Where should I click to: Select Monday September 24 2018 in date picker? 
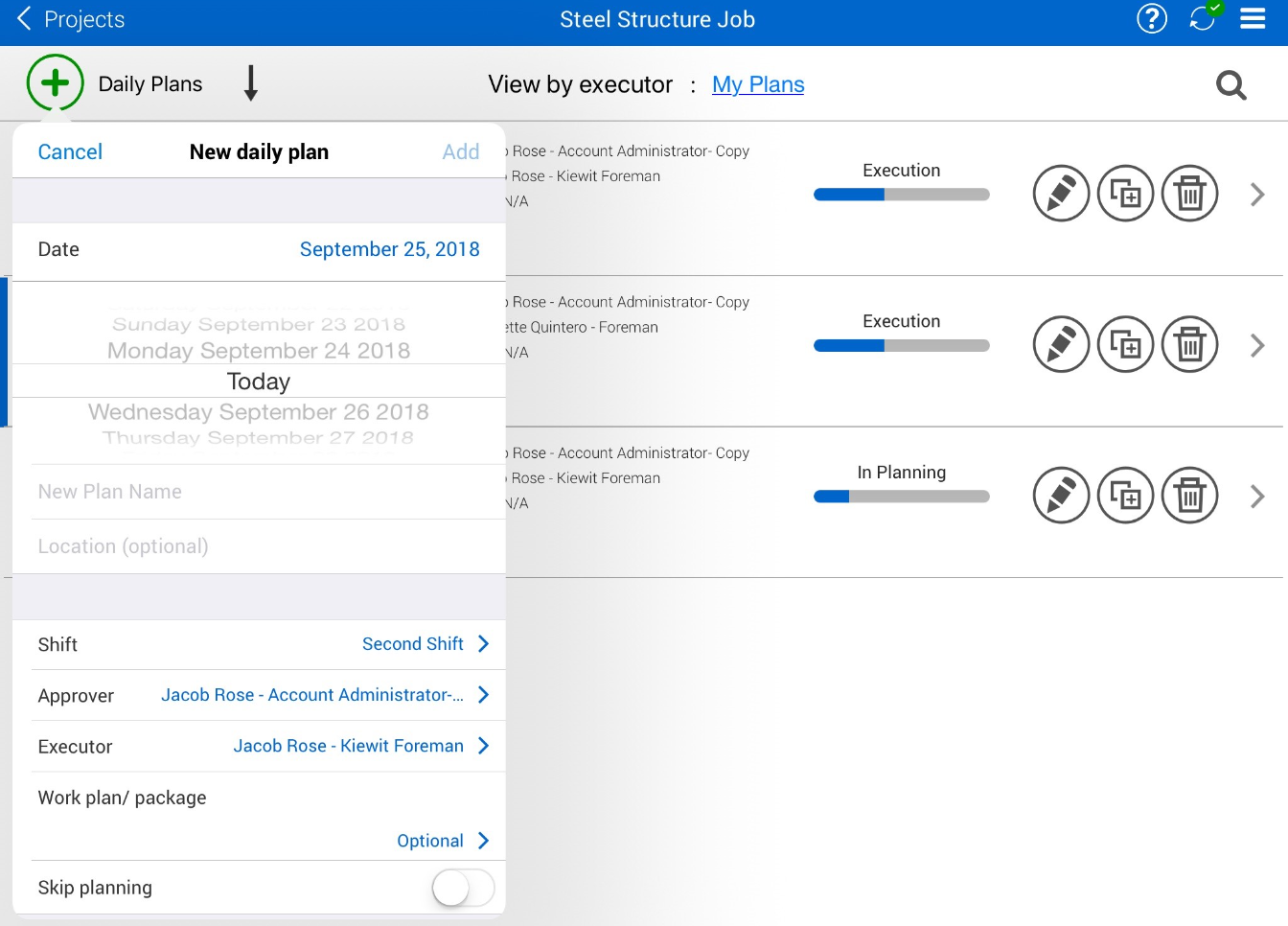pyautogui.click(x=259, y=351)
